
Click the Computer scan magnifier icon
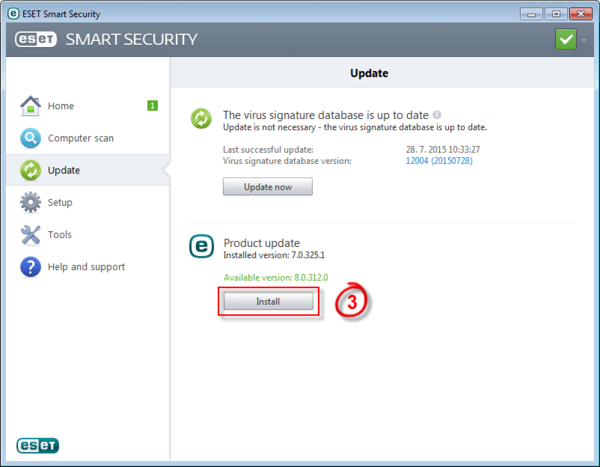(x=31, y=138)
